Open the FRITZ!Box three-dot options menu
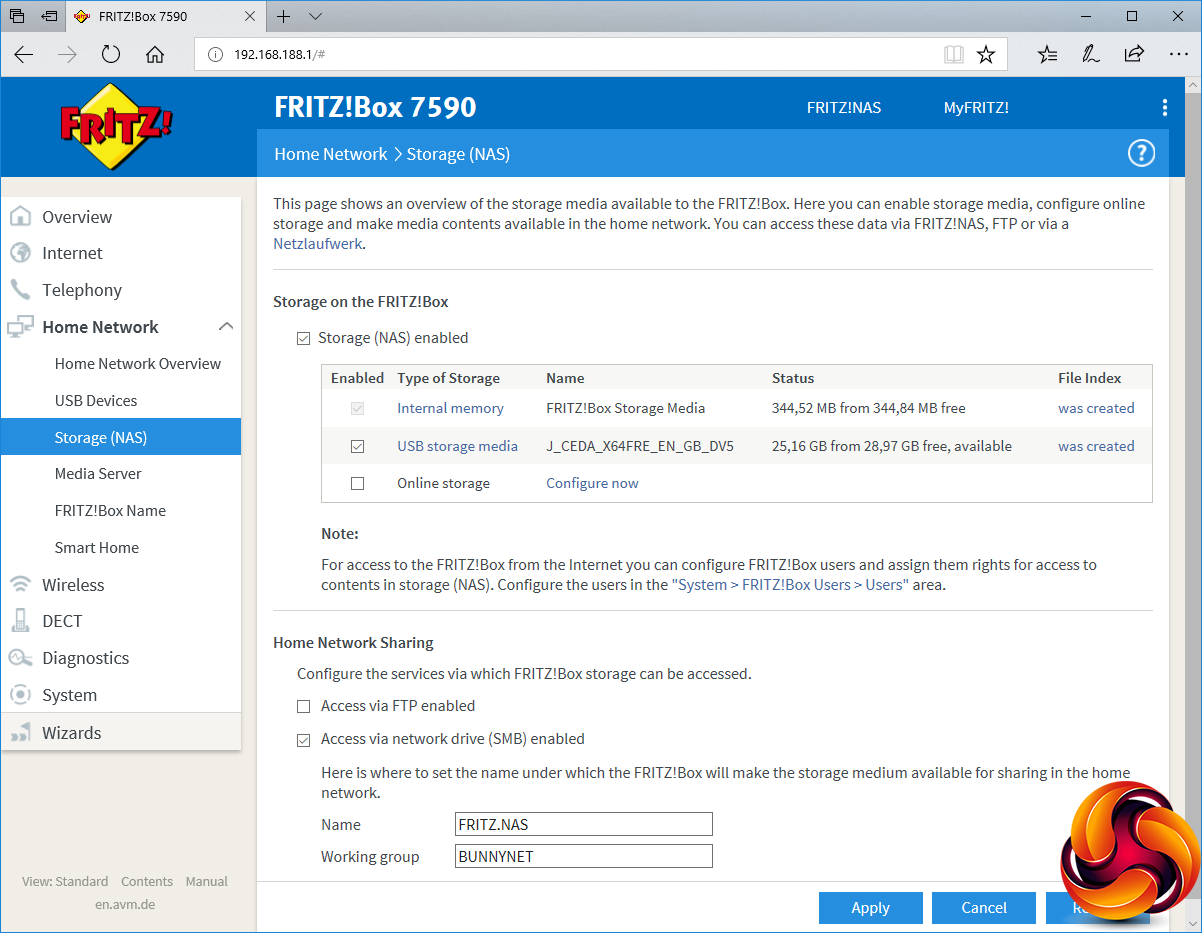This screenshot has height=933, width=1202. 1164,108
